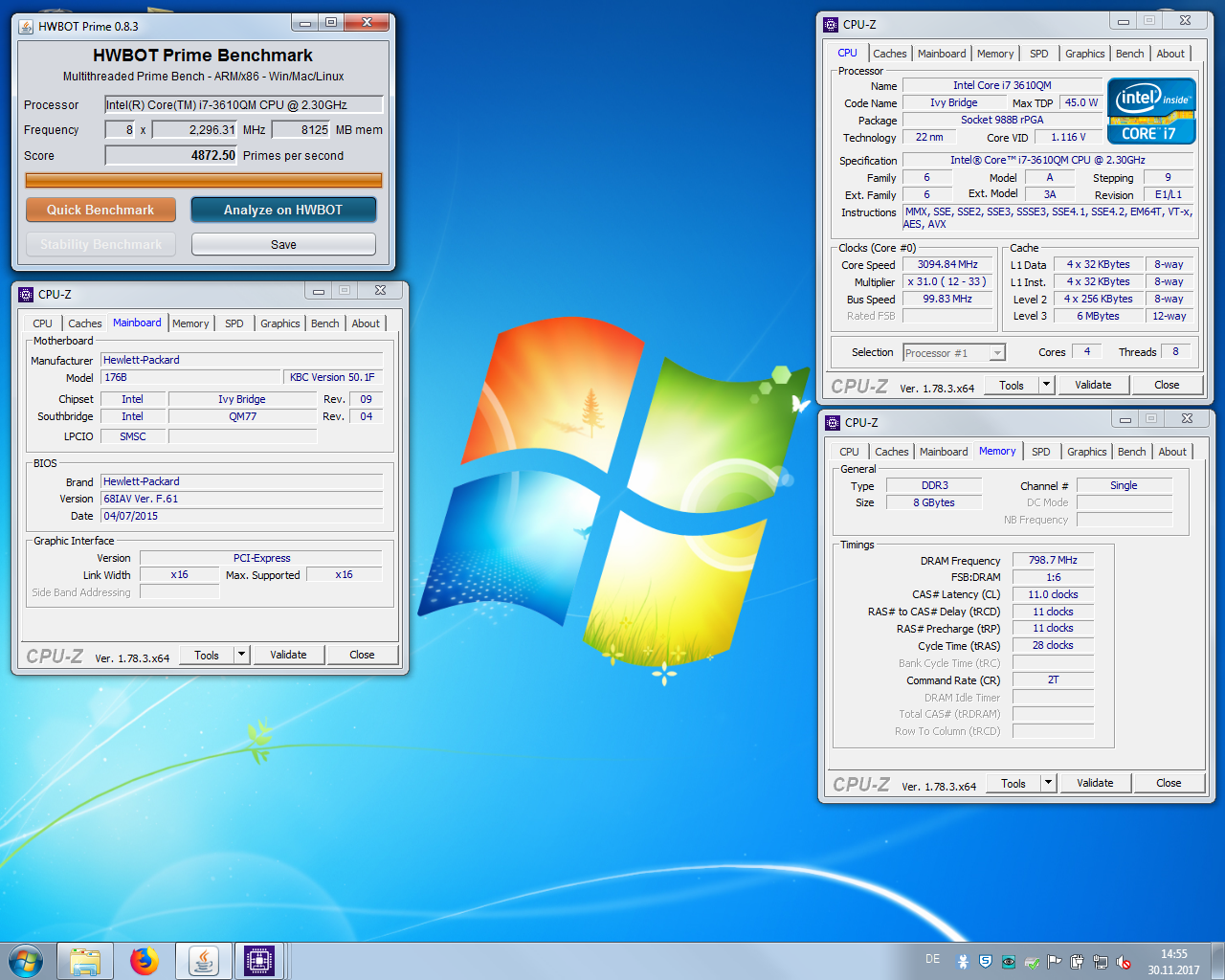Click the DRAM Frequency value 798.7 MHz
The height and width of the screenshot is (980, 1225).
[x=1053, y=560]
